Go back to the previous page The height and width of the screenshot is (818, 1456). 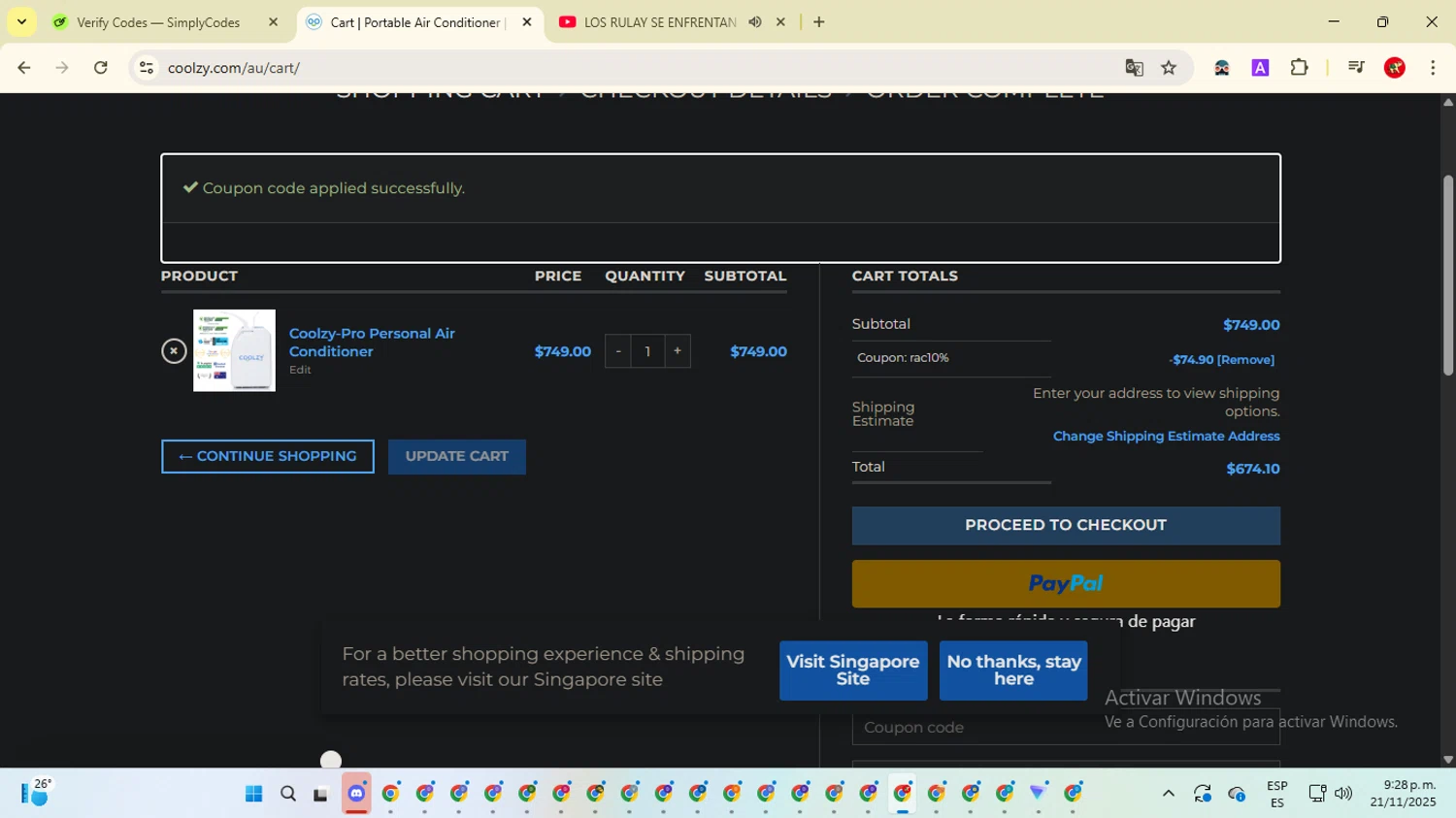24,68
